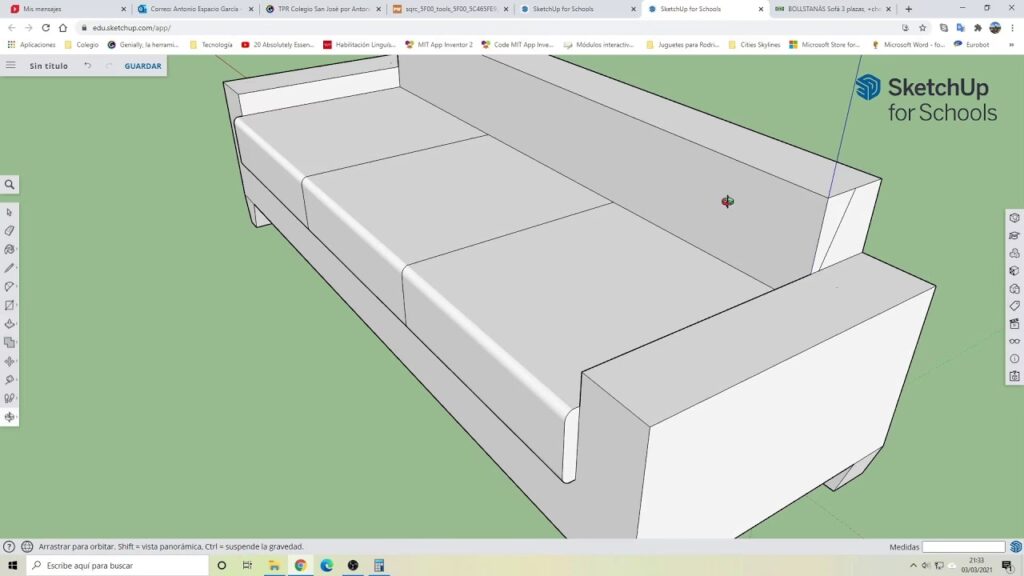Click the GUARDAR save button

point(143,66)
